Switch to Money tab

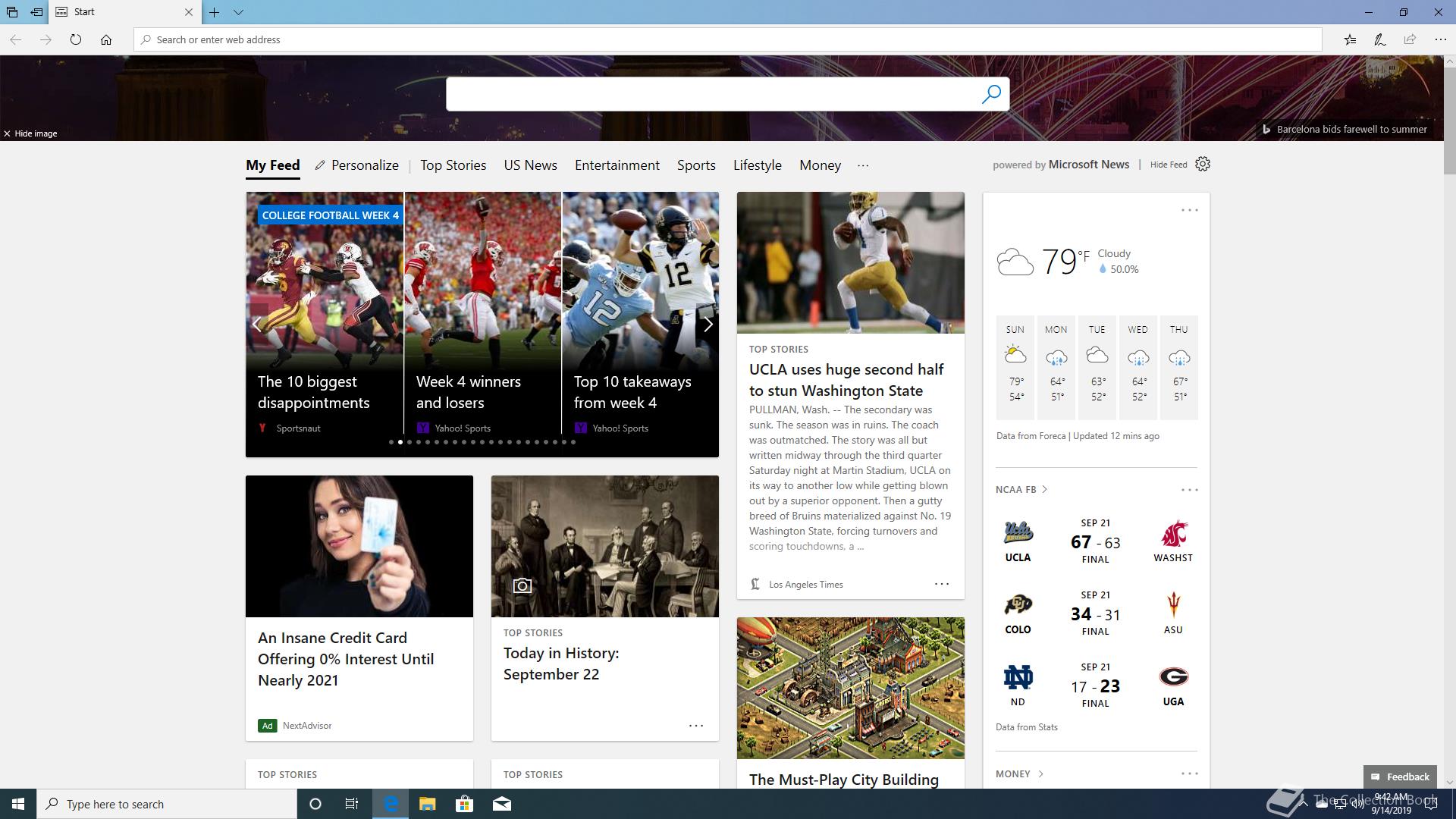tap(821, 165)
